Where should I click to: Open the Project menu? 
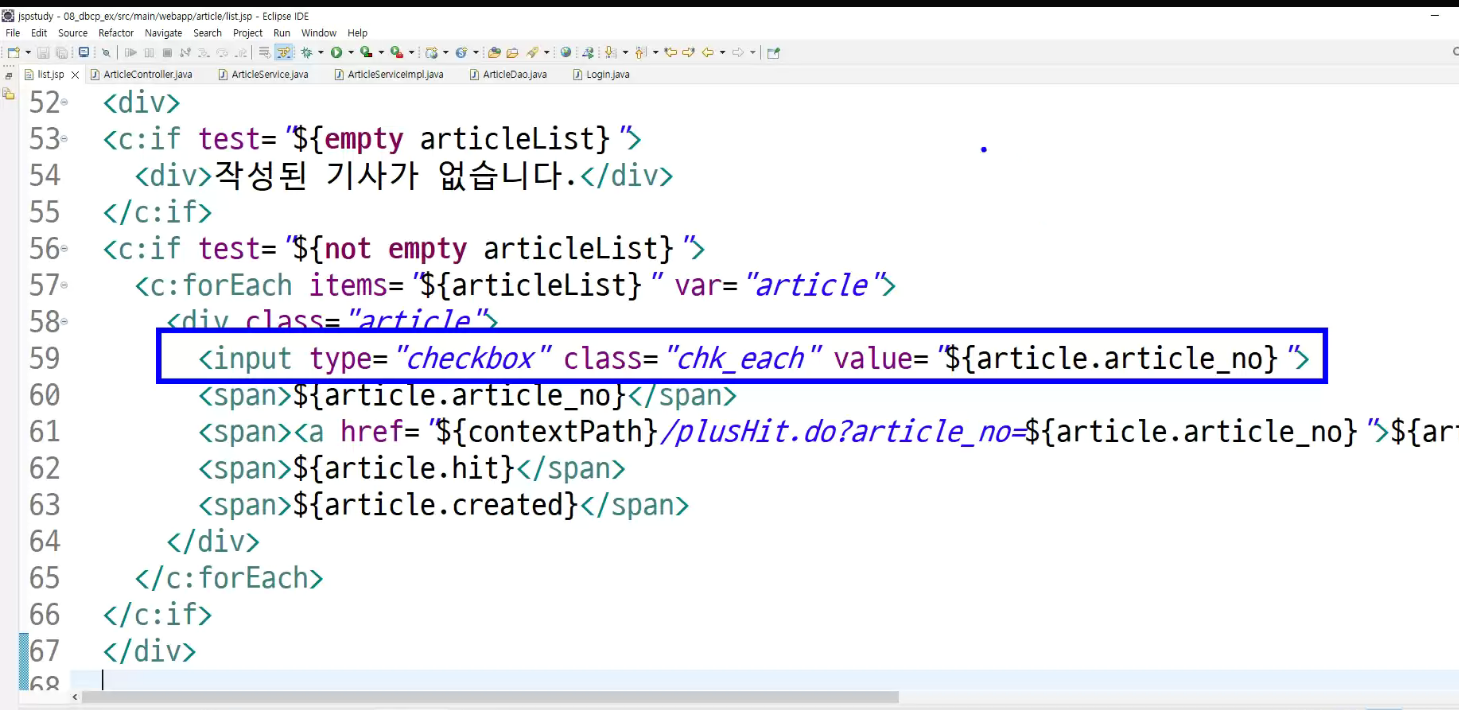tap(248, 33)
